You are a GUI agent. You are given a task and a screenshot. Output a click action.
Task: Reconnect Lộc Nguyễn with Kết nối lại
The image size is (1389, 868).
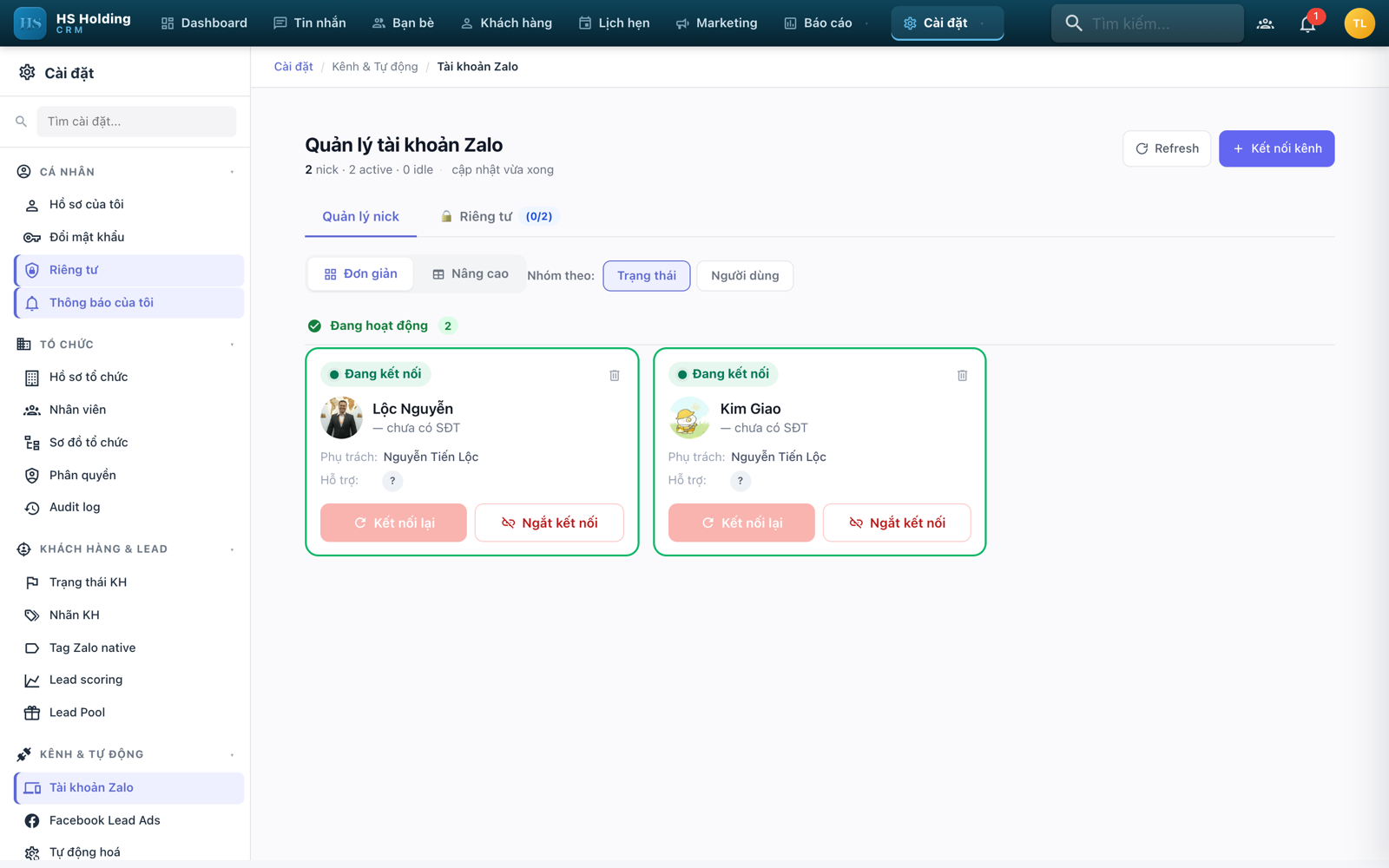pyautogui.click(x=393, y=523)
